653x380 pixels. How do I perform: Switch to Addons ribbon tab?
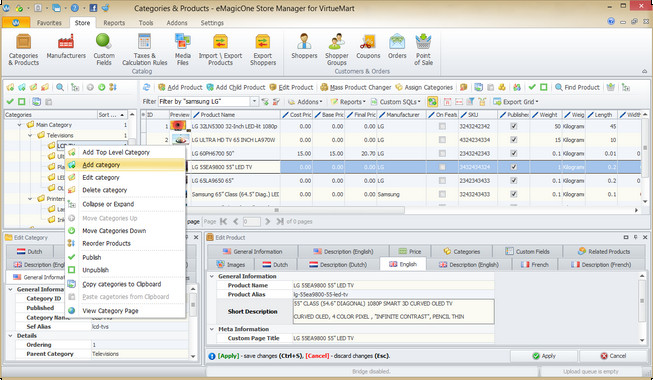(x=177, y=23)
